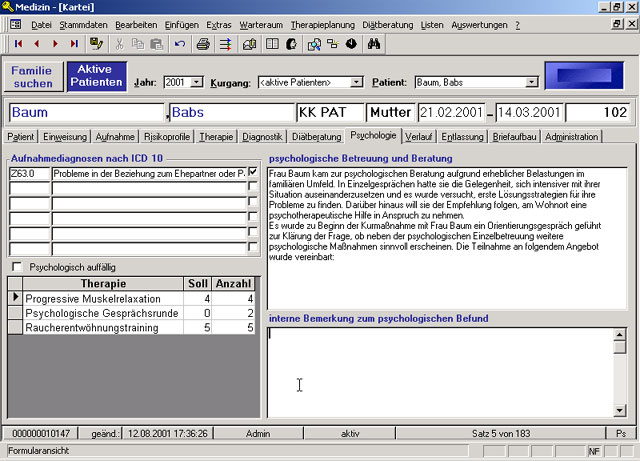Click the Aktive Patienten button
Image resolution: width=640 pixels, height=461 pixels.
[x=96, y=76]
